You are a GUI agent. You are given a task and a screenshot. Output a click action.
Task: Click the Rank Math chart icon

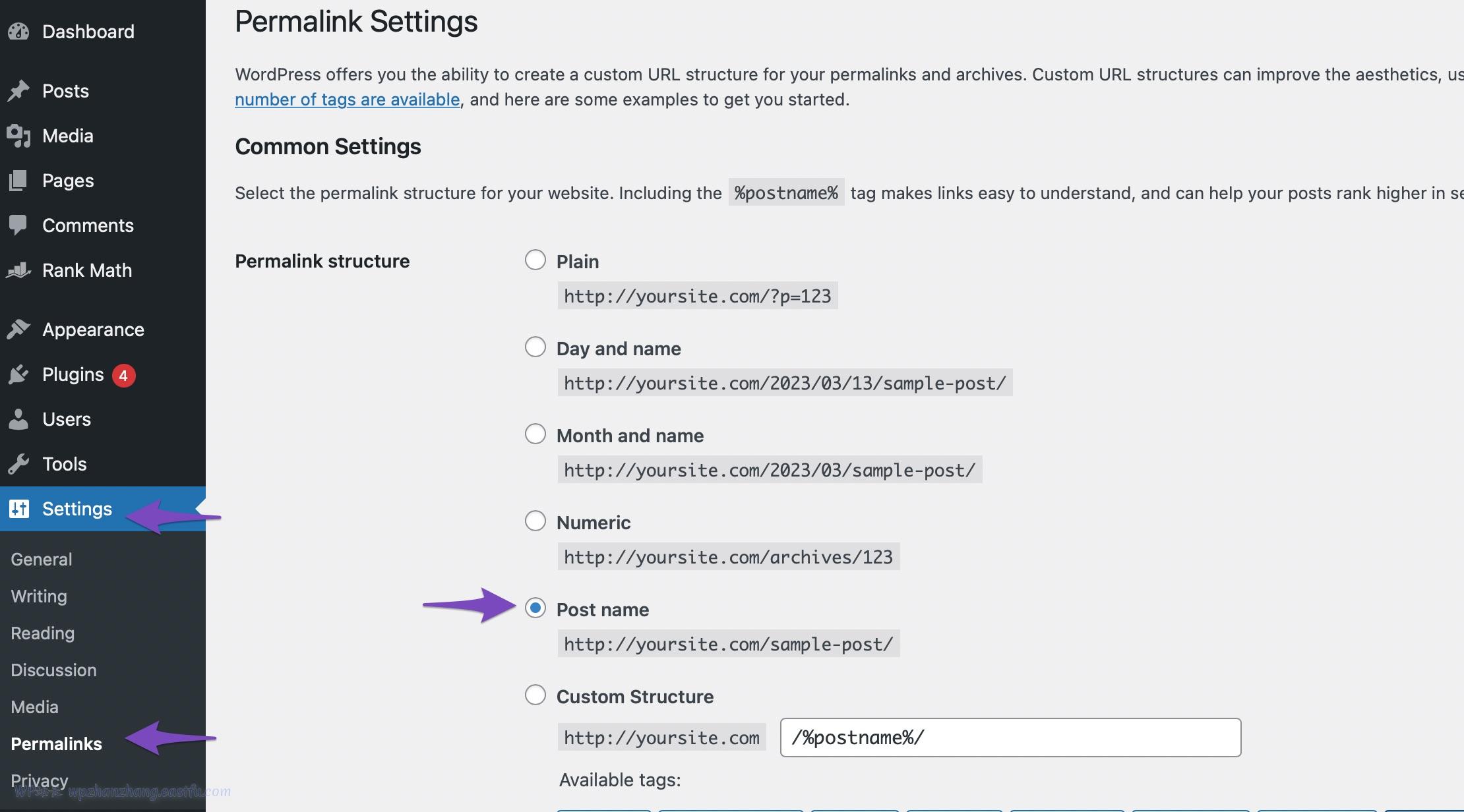tap(18, 270)
